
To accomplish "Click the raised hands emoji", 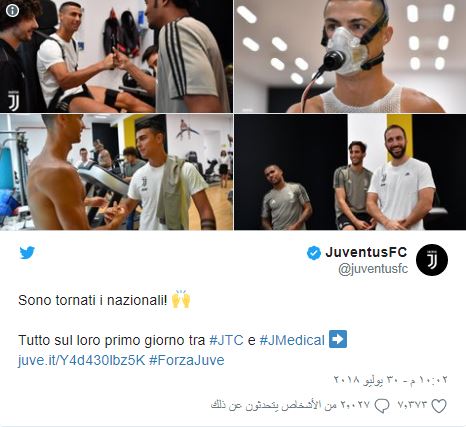I will 181,299.
